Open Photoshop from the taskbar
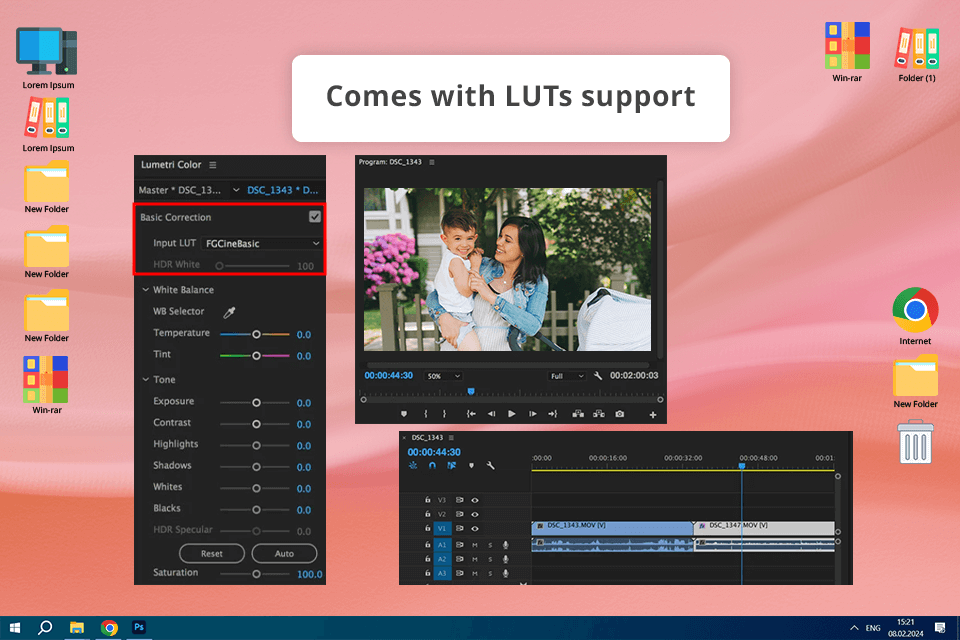 (139, 627)
